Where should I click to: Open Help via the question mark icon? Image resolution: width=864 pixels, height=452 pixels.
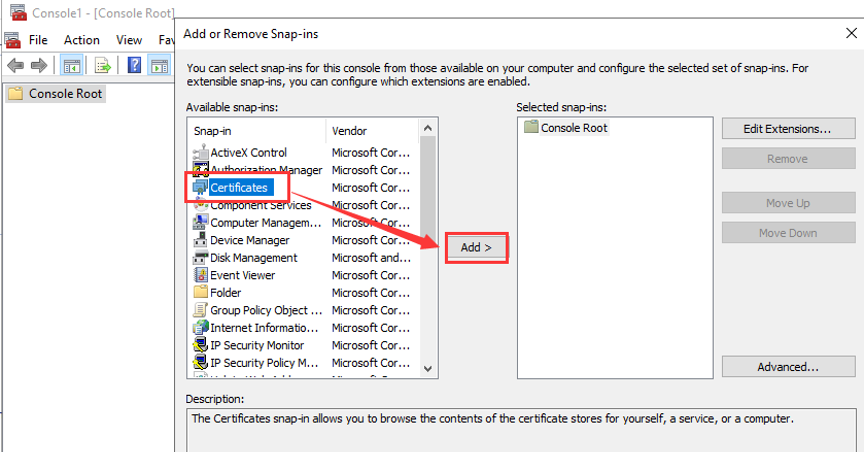point(134,66)
